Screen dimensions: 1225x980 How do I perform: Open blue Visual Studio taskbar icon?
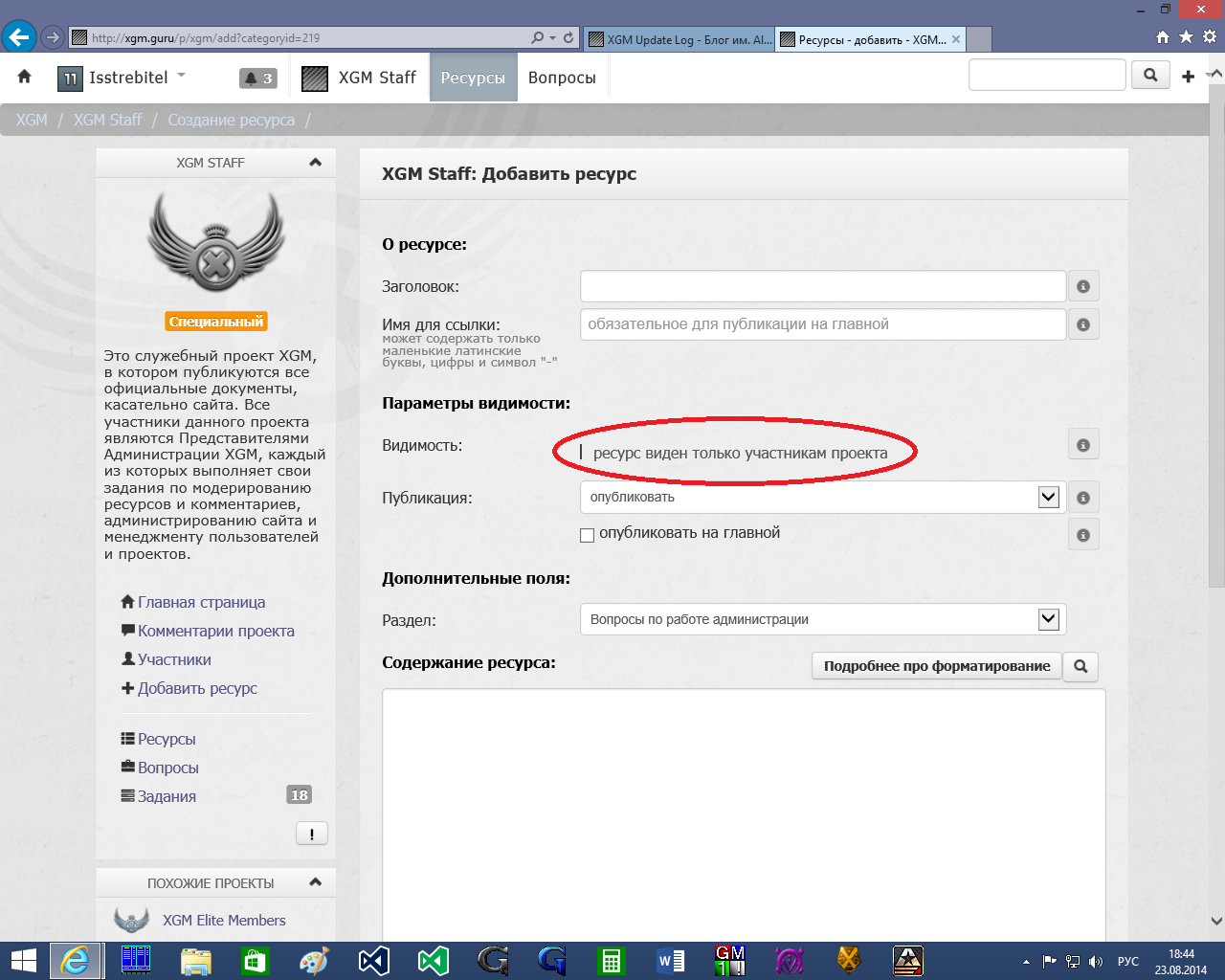(x=373, y=960)
